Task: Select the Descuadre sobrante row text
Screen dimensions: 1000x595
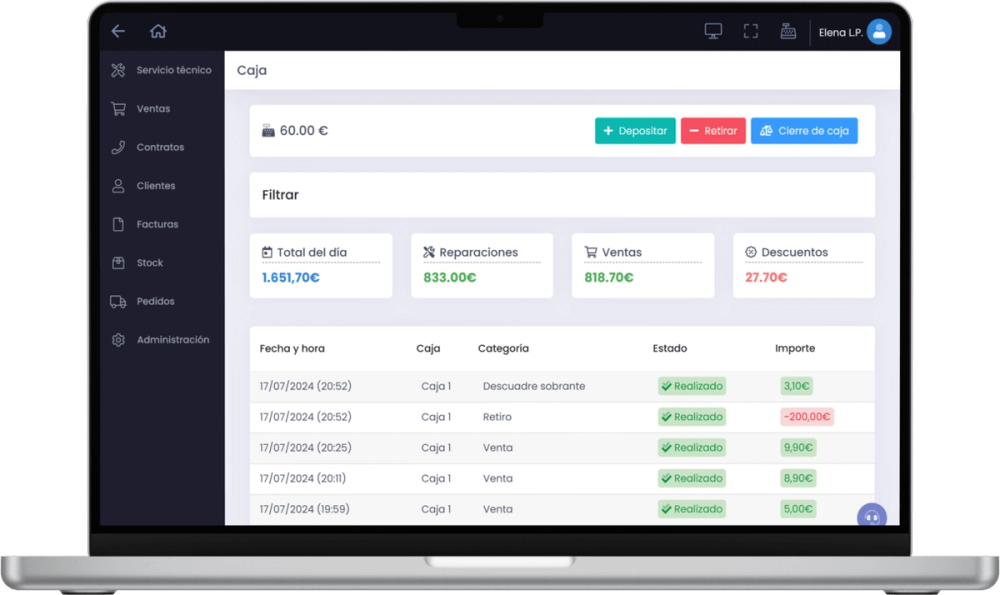Action: click(534, 386)
